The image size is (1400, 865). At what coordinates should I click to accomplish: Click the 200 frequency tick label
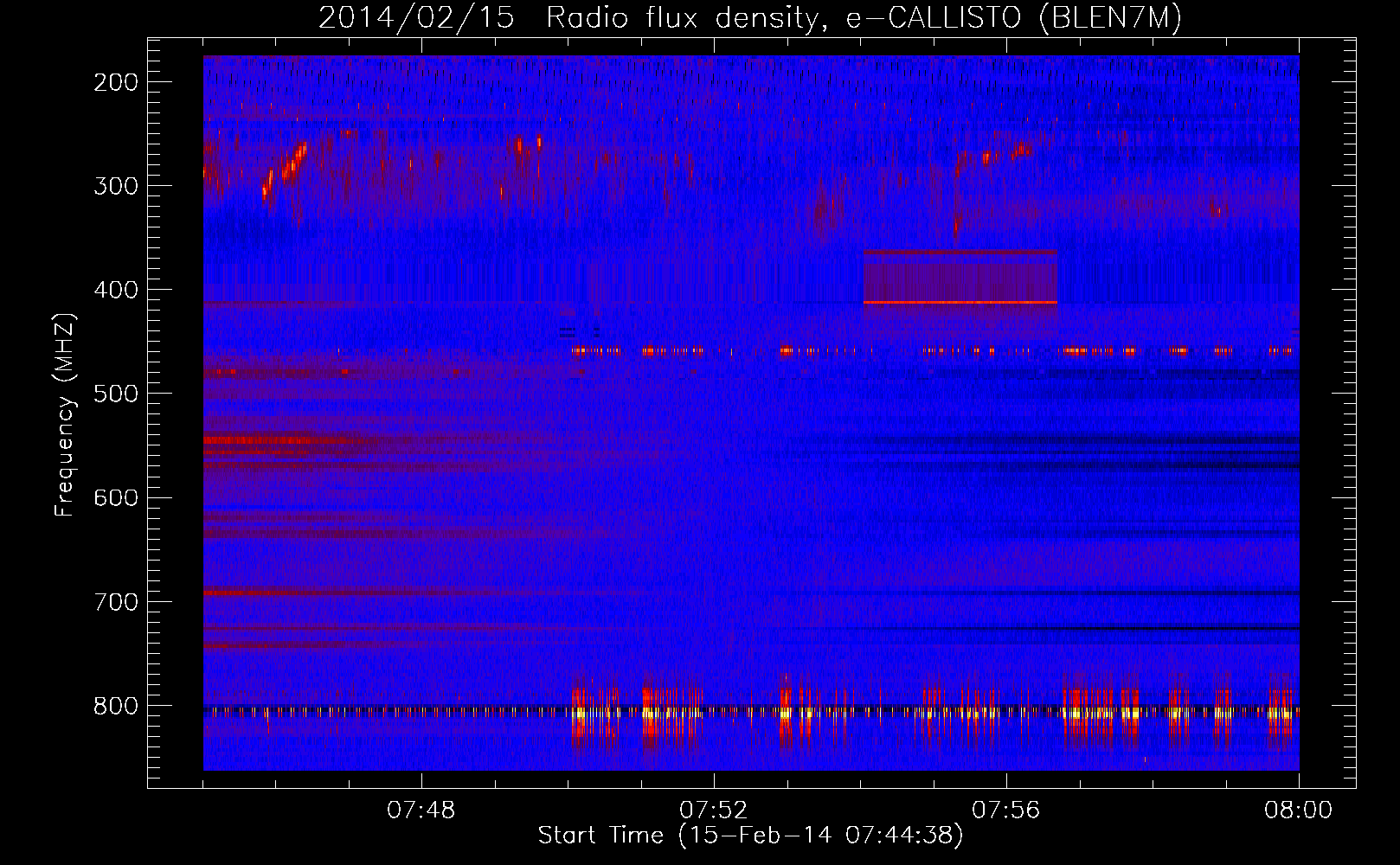(x=116, y=82)
